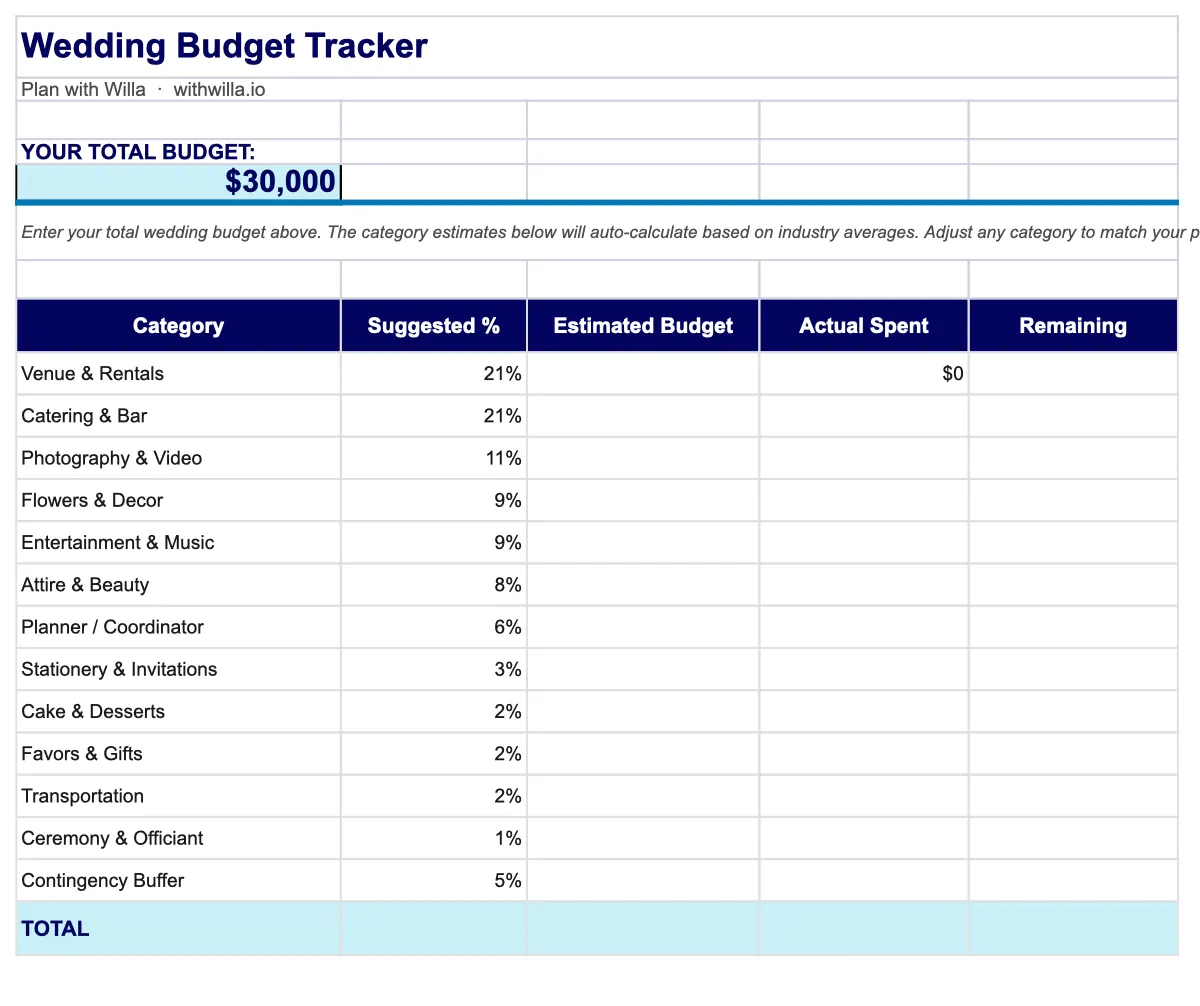Select the Category column header
This screenshot has width=1200, height=1006.
tap(178, 326)
